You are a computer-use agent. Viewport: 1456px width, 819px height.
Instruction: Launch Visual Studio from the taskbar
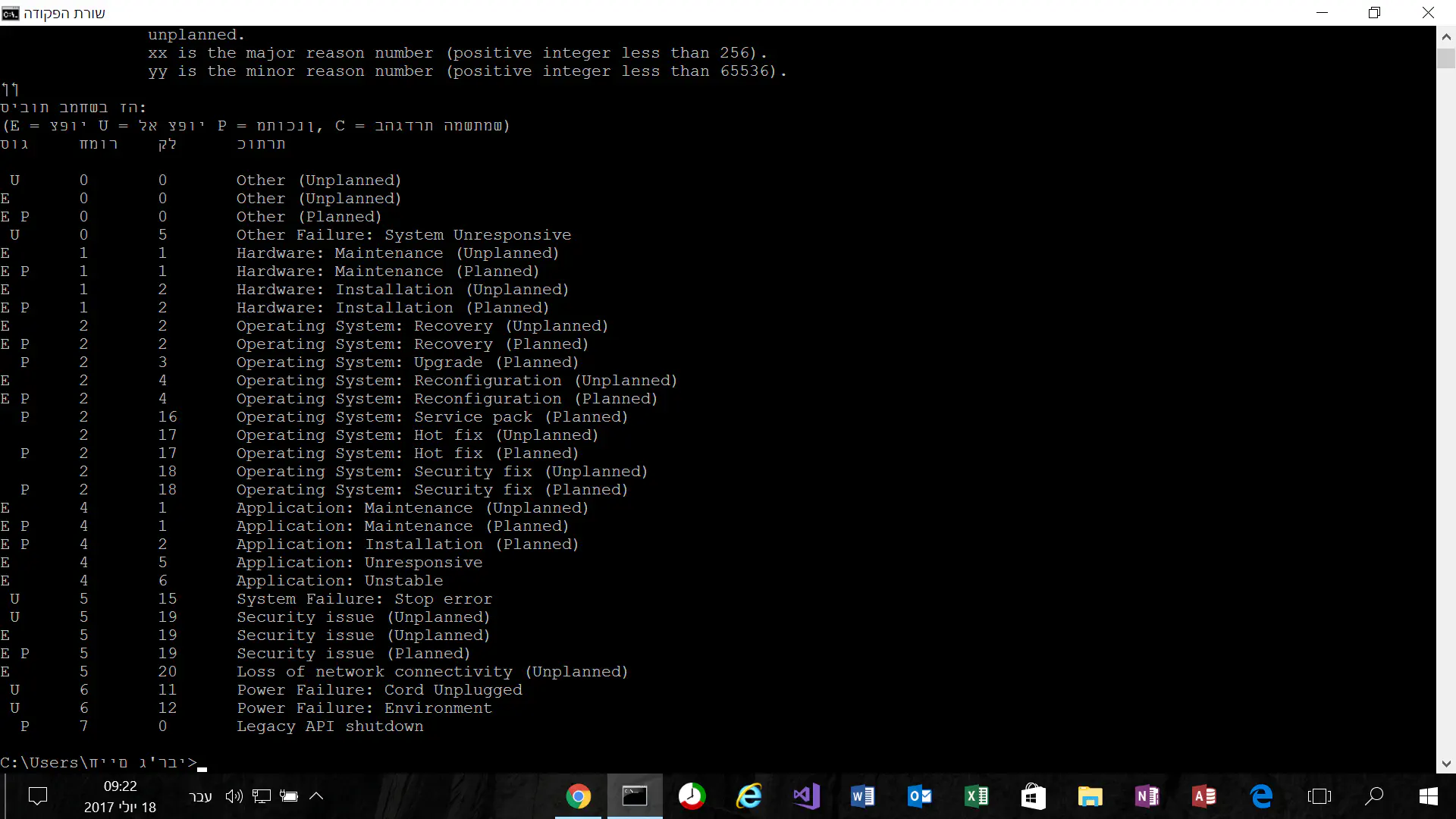[x=805, y=796]
